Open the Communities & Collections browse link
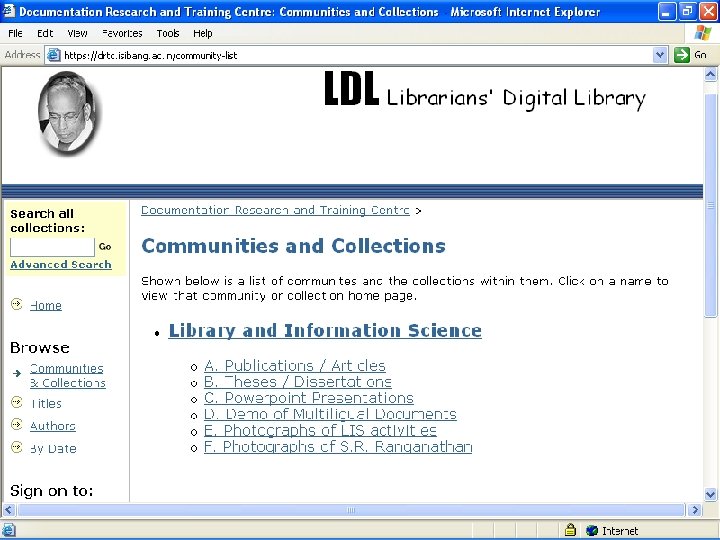The height and width of the screenshot is (540, 720). pos(68,376)
